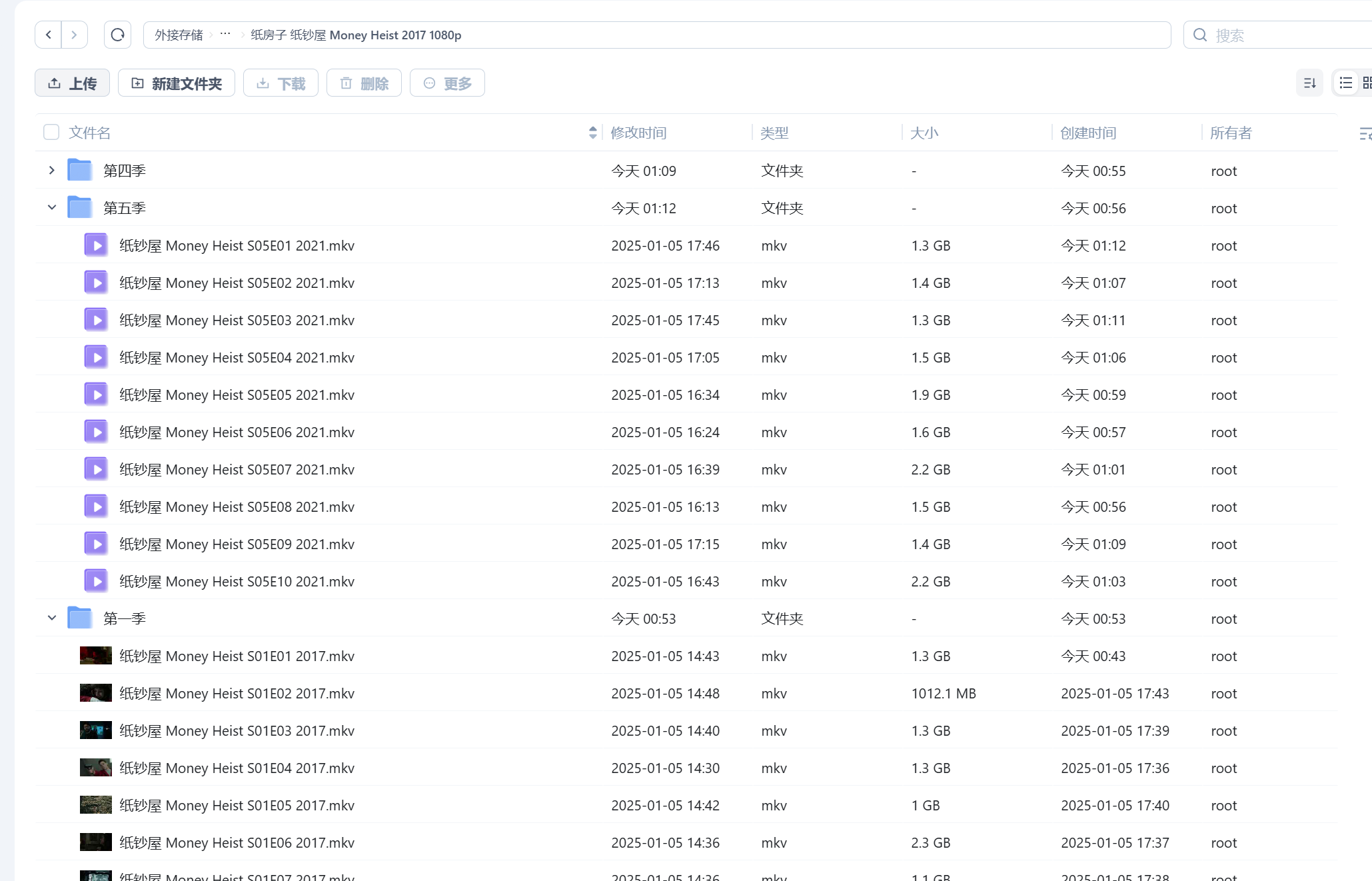
Task: Sort by 所有者 column header
Action: tap(1231, 133)
